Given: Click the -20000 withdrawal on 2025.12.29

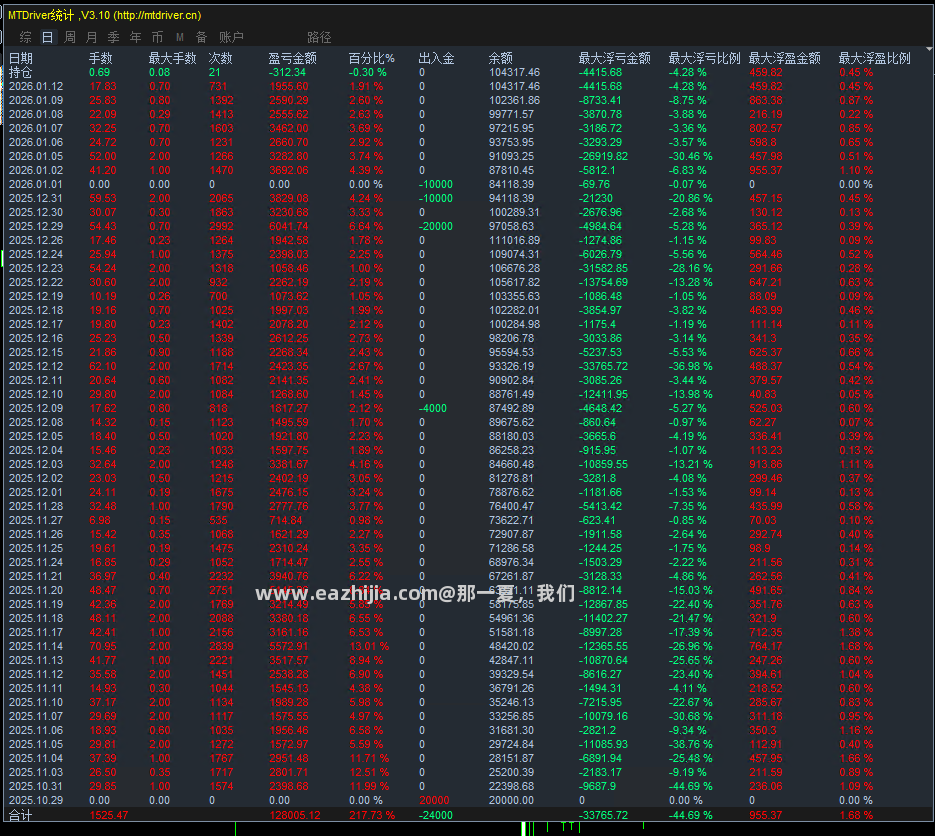Looking at the screenshot, I should [436, 226].
